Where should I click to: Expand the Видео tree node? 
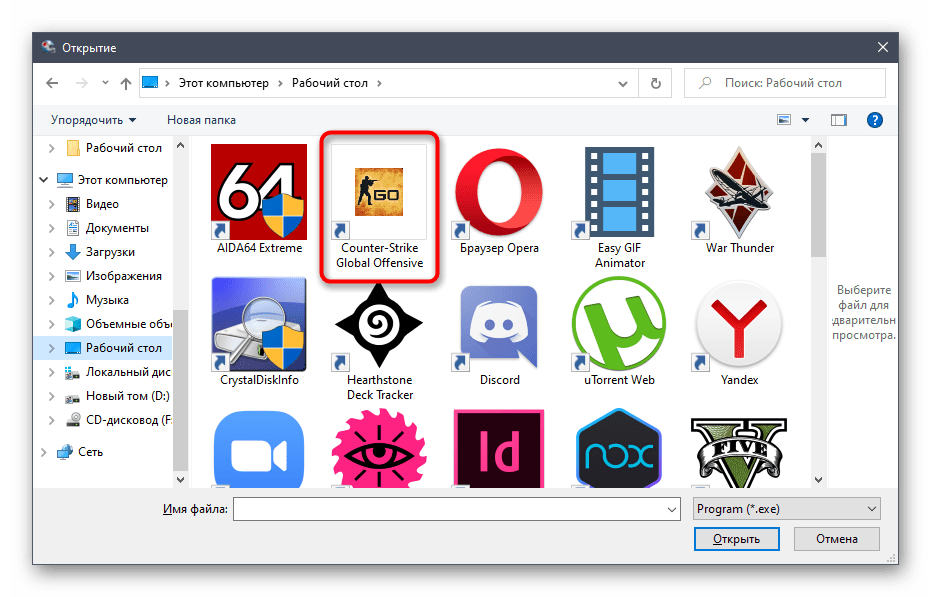(52, 204)
